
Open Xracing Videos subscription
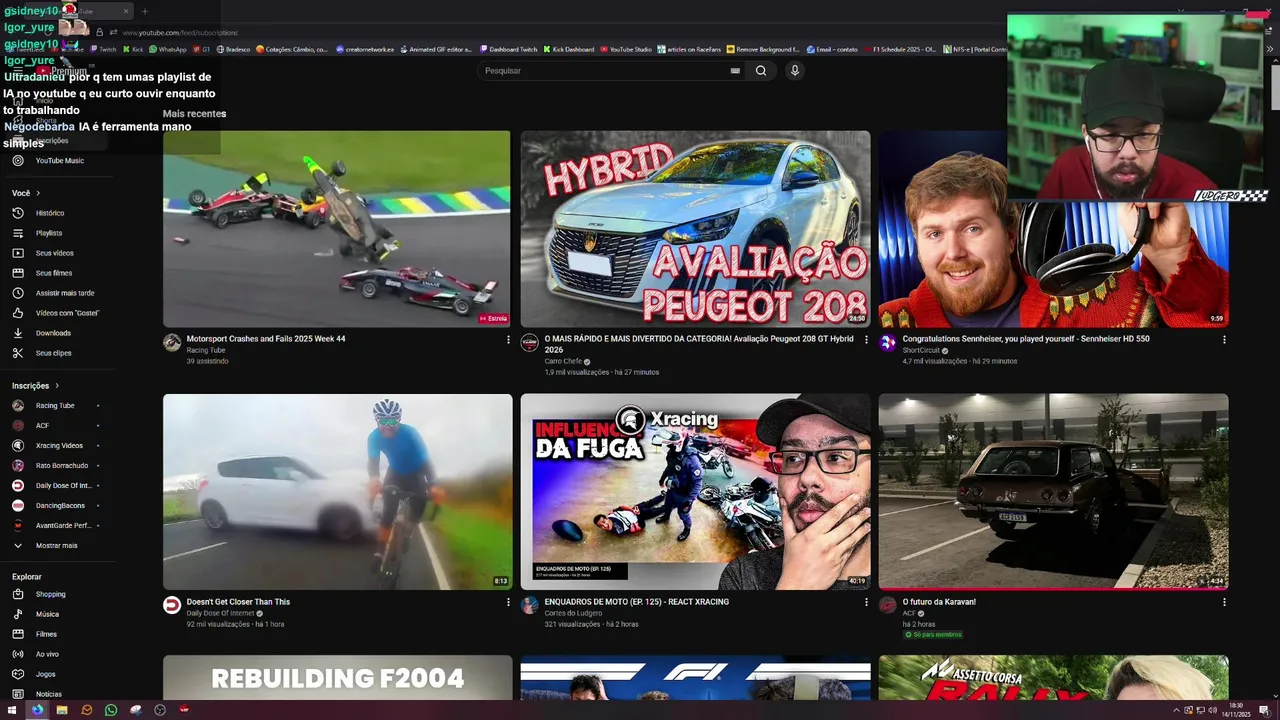[59, 446]
